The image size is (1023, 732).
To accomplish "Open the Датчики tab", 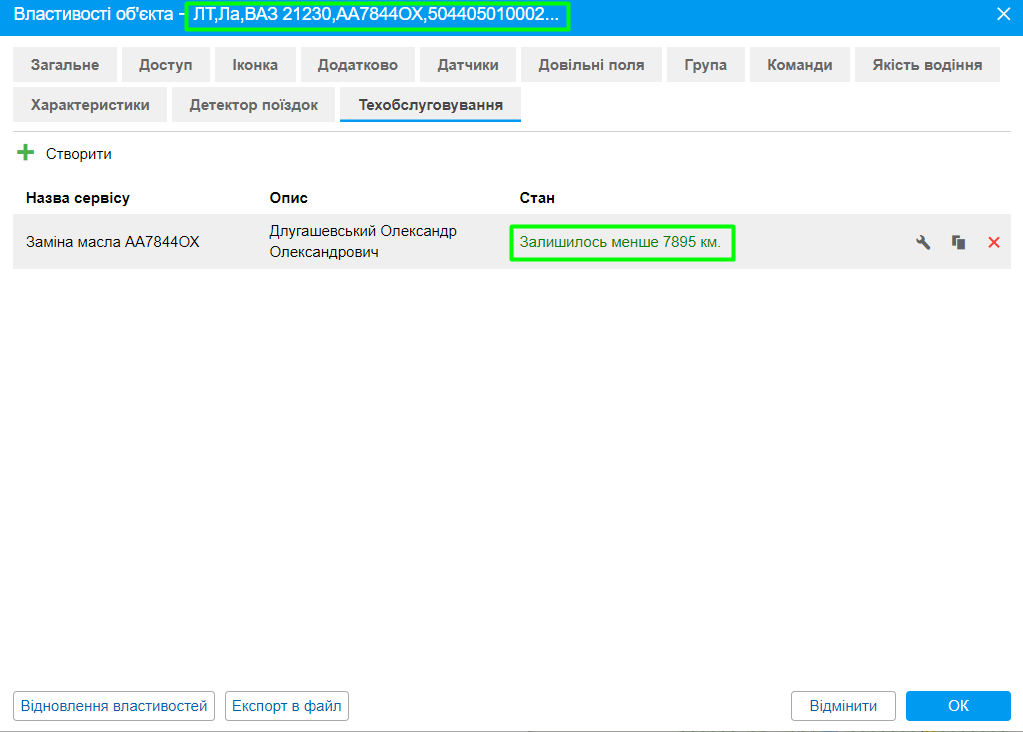I will pos(467,65).
